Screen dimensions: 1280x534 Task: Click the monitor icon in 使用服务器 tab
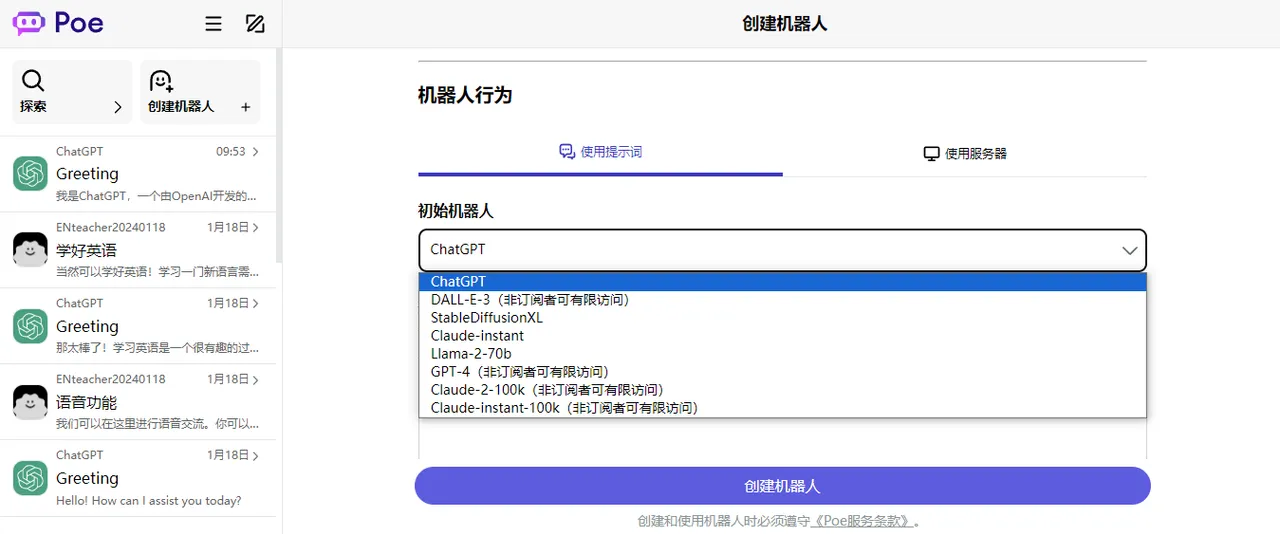coord(932,154)
